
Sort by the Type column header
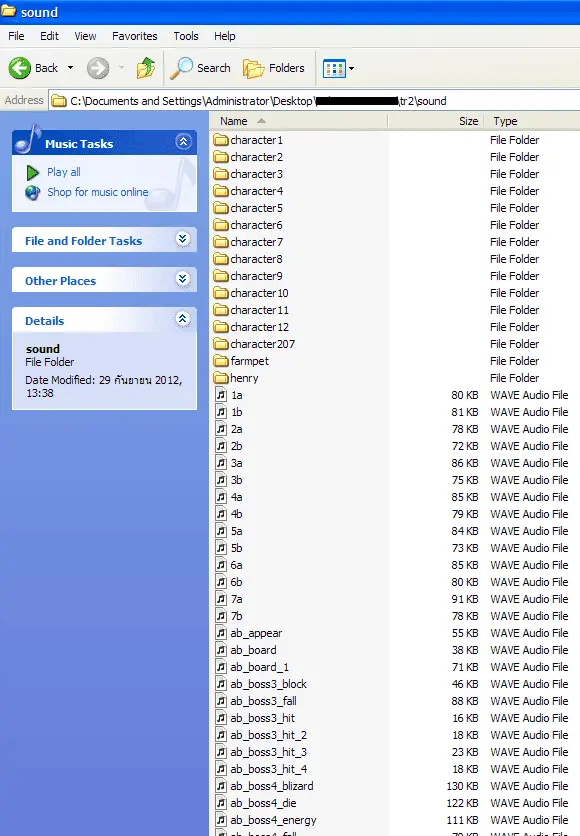(532, 121)
